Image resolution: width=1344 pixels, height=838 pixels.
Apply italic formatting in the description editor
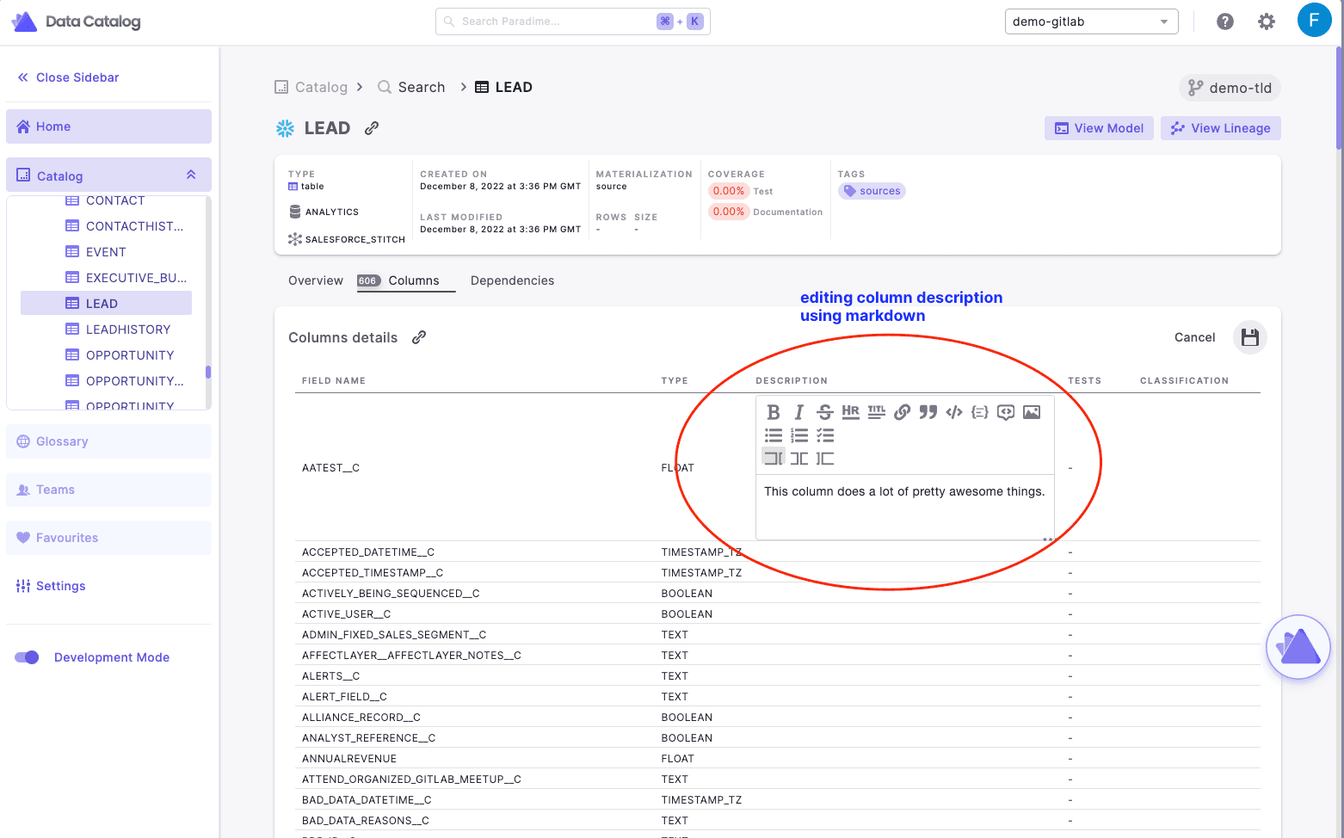(799, 412)
